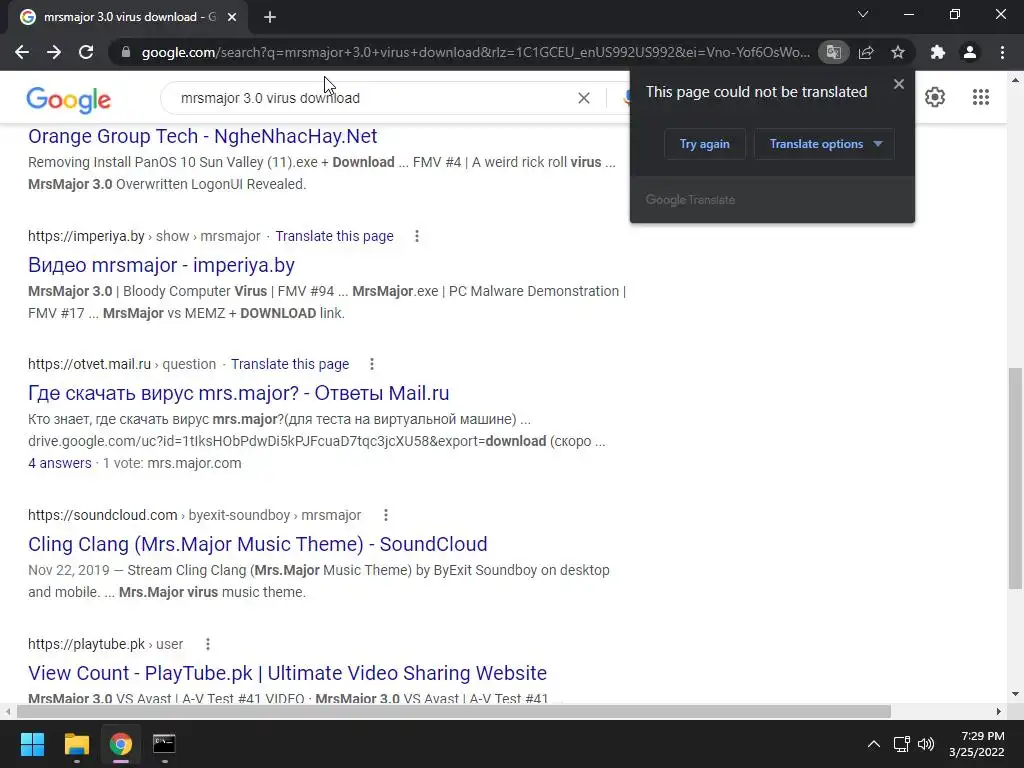Viewport: 1024px width, 768px height.
Task: Show hidden system tray icons
Action: tap(873, 744)
